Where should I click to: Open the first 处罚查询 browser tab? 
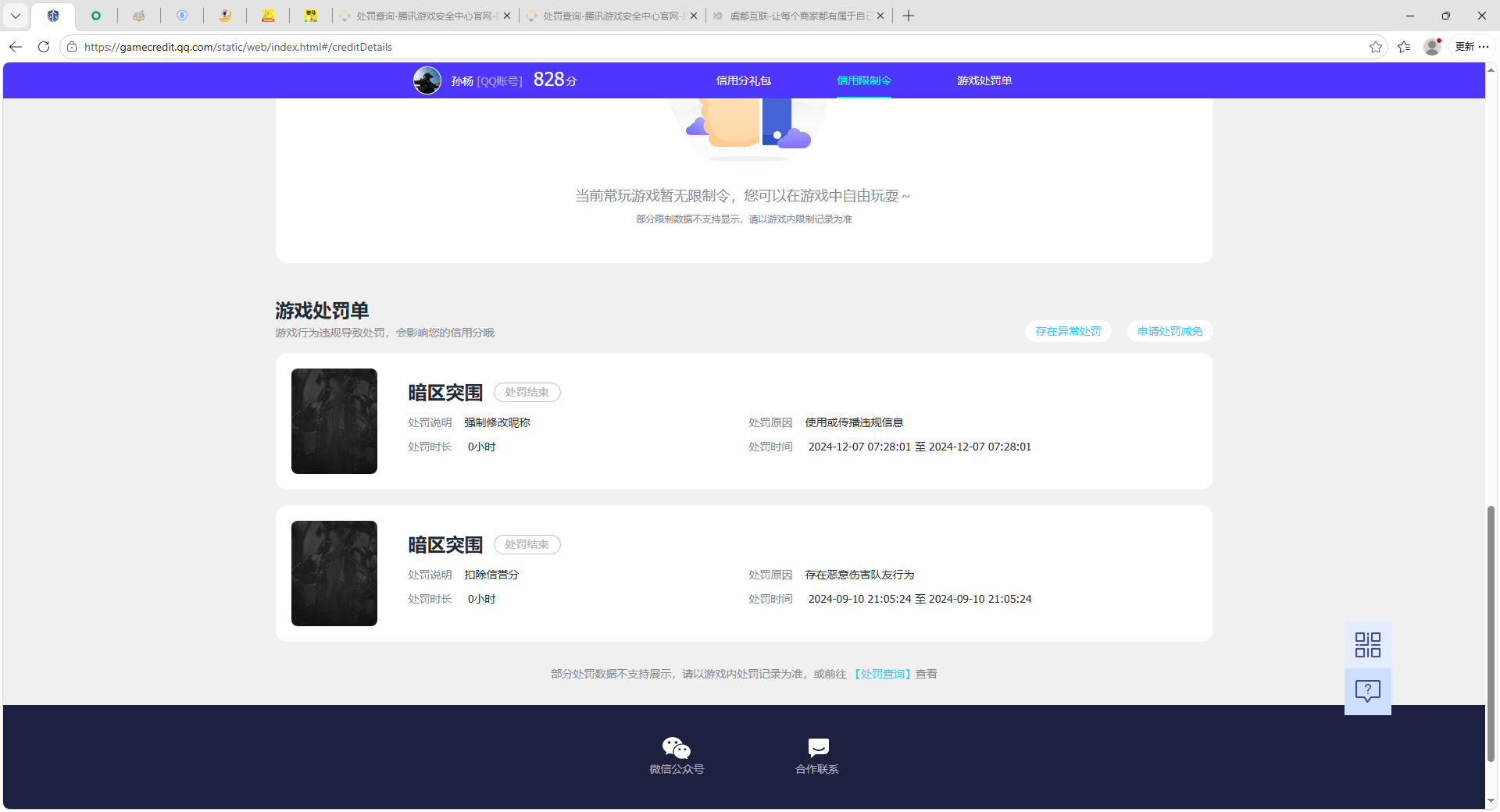424,16
